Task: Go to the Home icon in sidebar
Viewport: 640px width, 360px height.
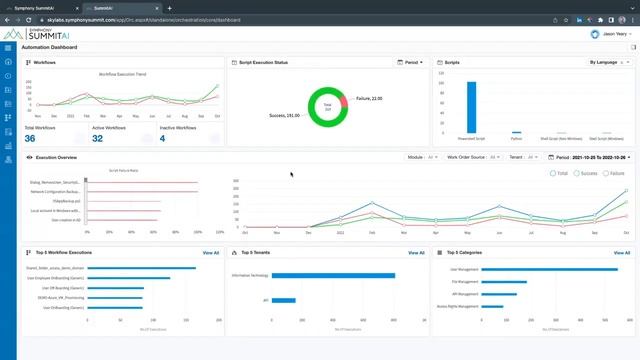Action: [8, 62]
